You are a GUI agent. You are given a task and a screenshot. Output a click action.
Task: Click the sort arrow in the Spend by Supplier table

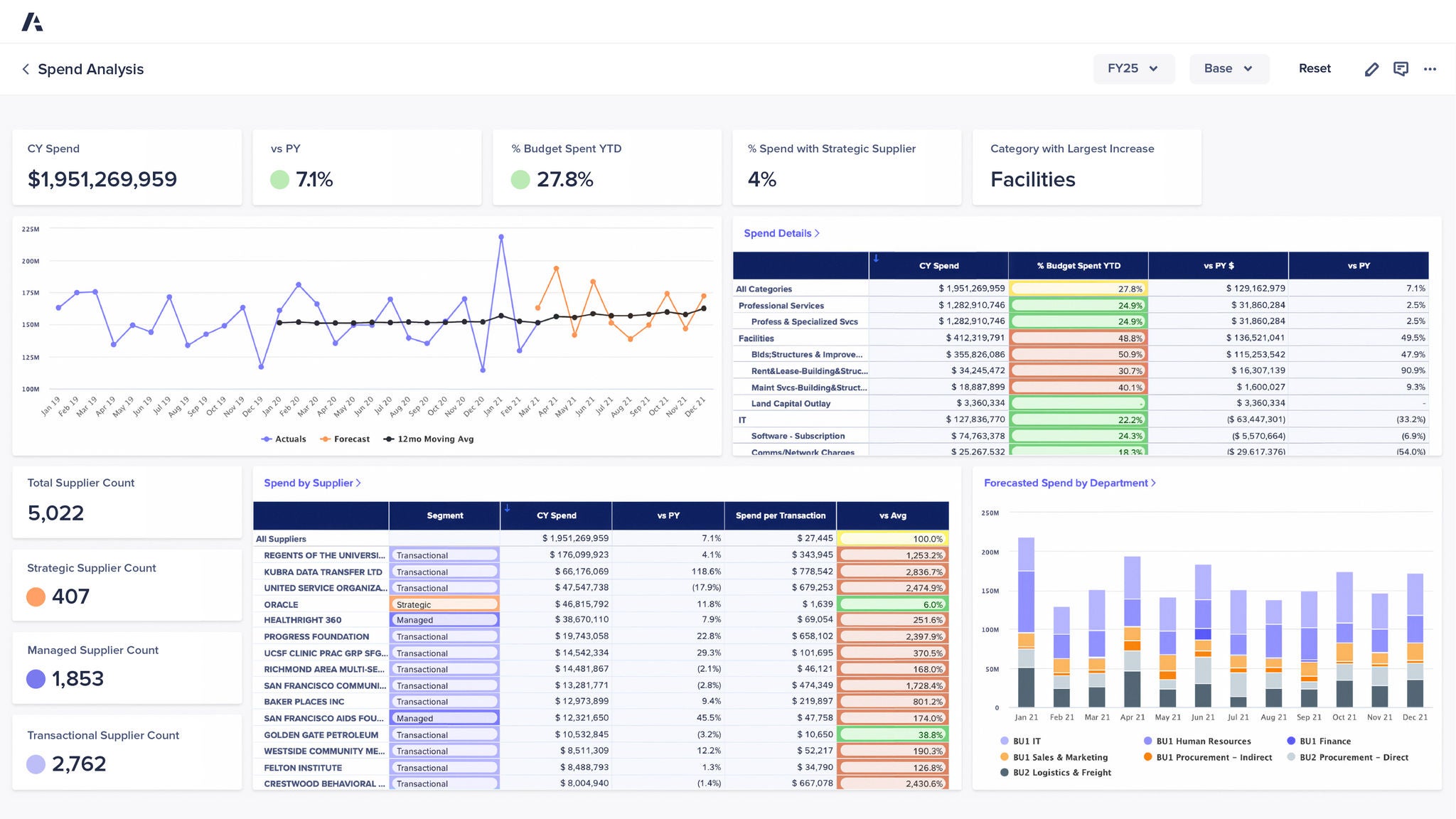pos(506,508)
